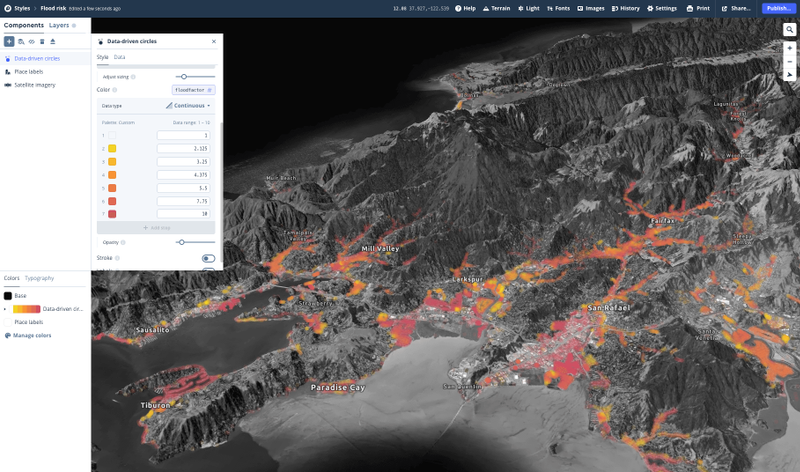This screenshot has width=800, height=472.
Task: Click the value field showing 5.5
Action: coord(184,188)
